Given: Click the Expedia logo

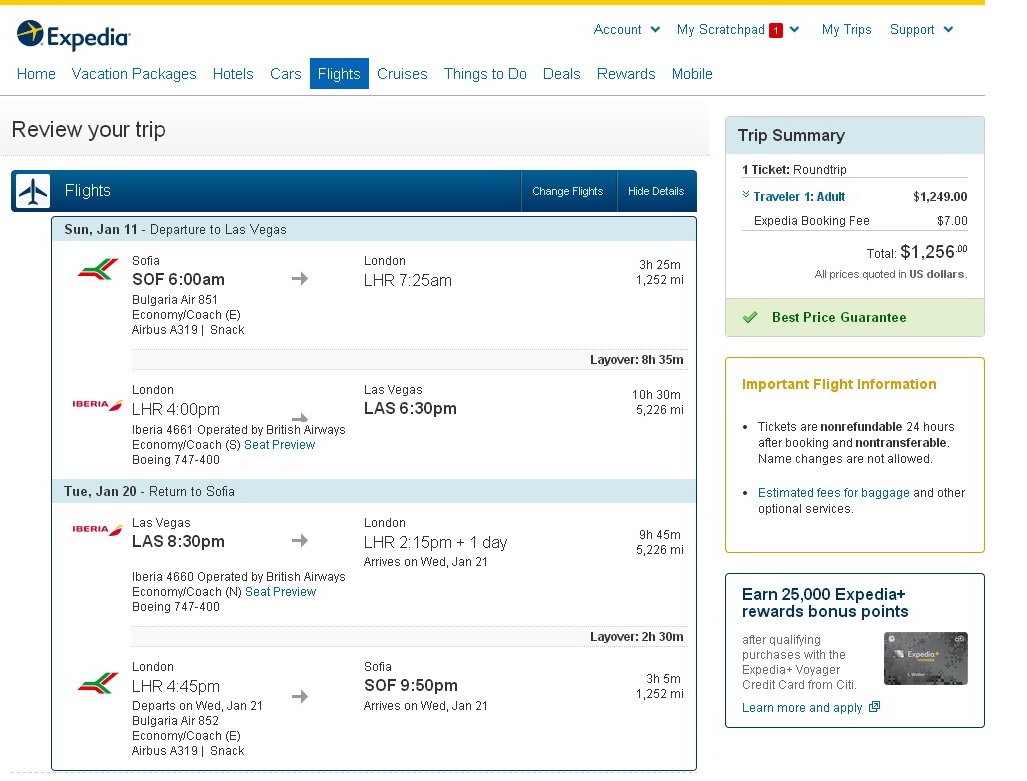Looking at the screenshot, I should [x=73, y=36].
